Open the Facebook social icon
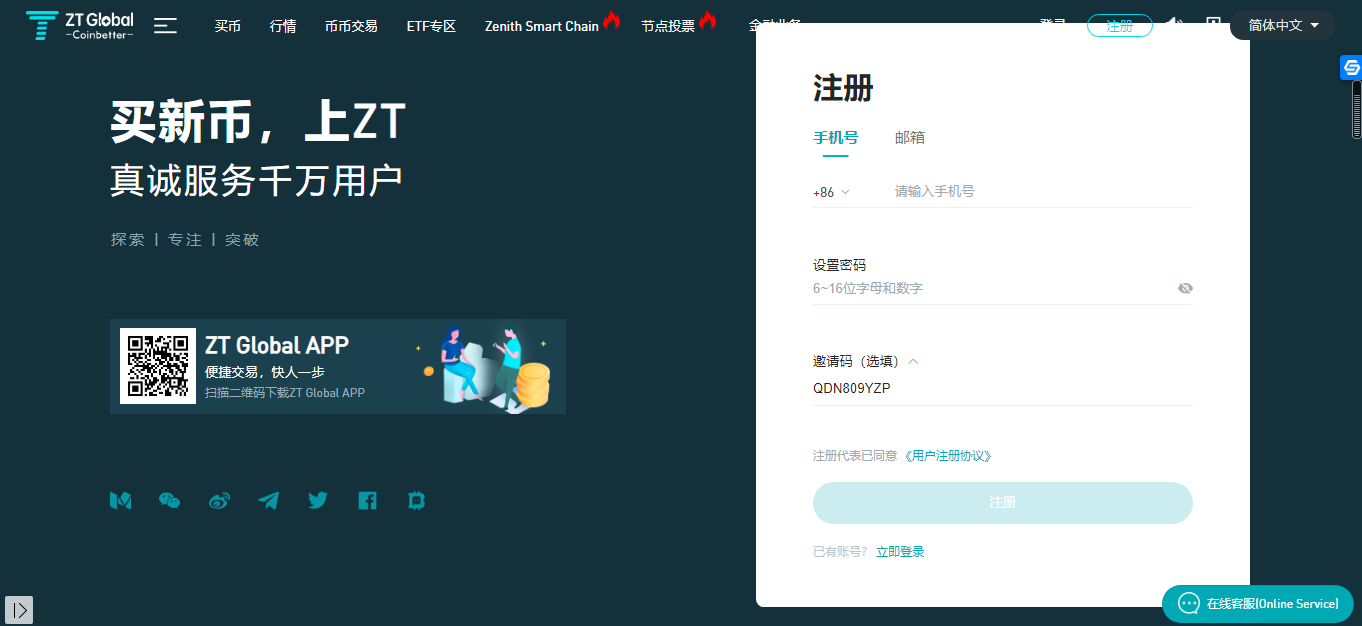The height and width of the screenshot is (626, 1362). click(x=367, y=501)
